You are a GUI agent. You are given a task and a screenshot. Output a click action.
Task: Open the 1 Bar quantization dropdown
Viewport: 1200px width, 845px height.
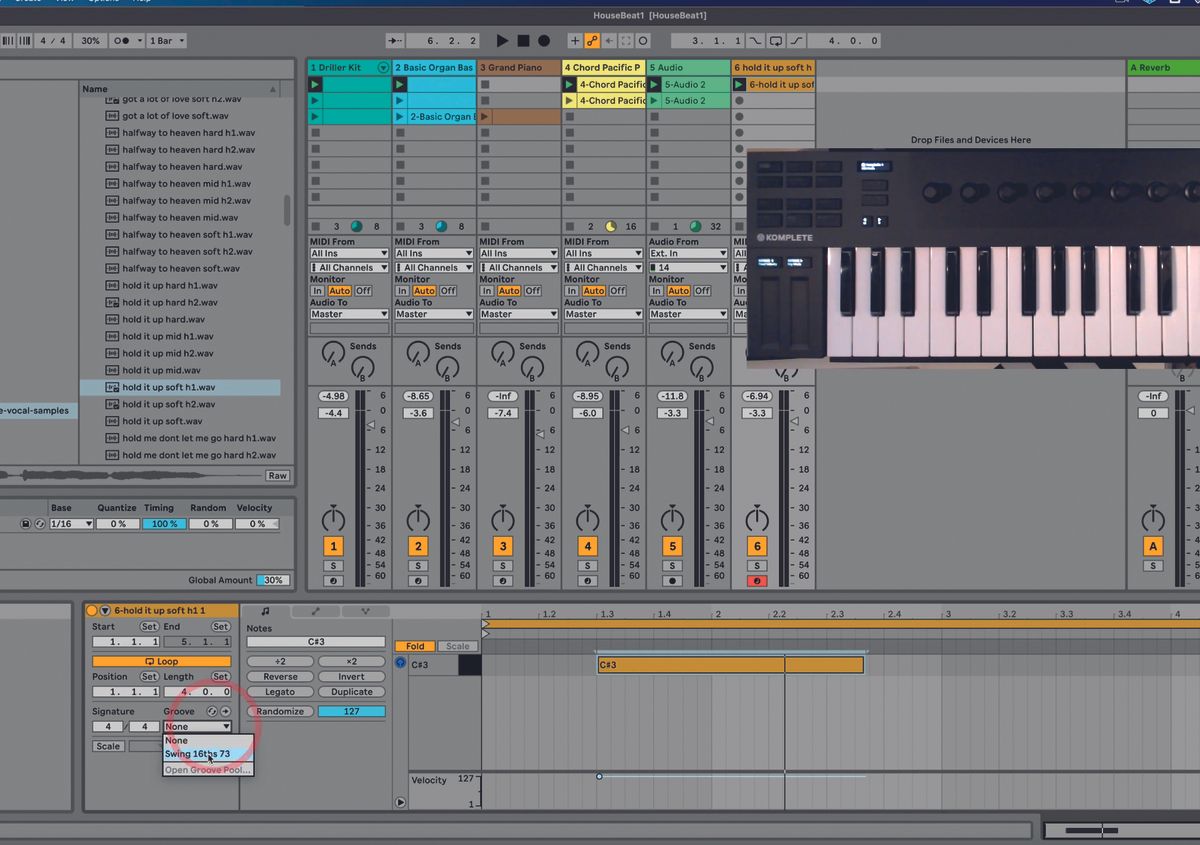point(166,41)
